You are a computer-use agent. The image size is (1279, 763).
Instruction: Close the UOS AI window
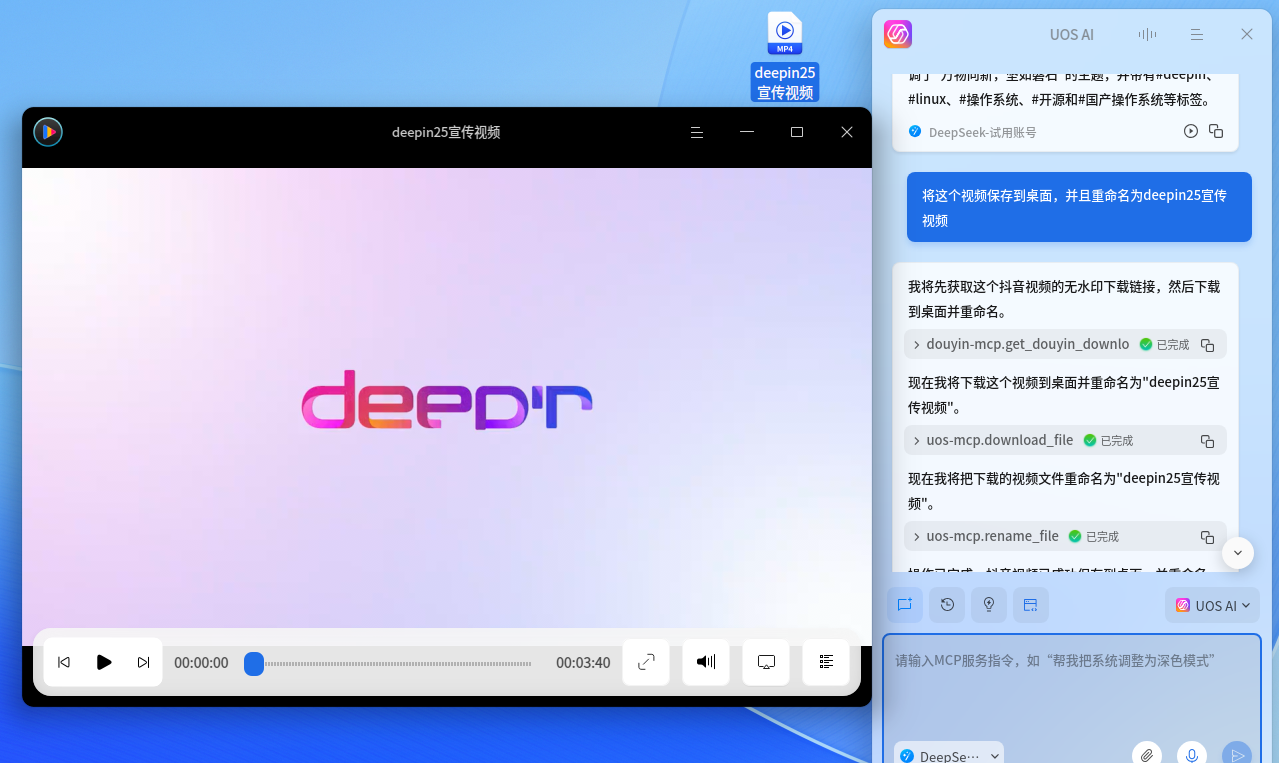tap(1247, 34)
